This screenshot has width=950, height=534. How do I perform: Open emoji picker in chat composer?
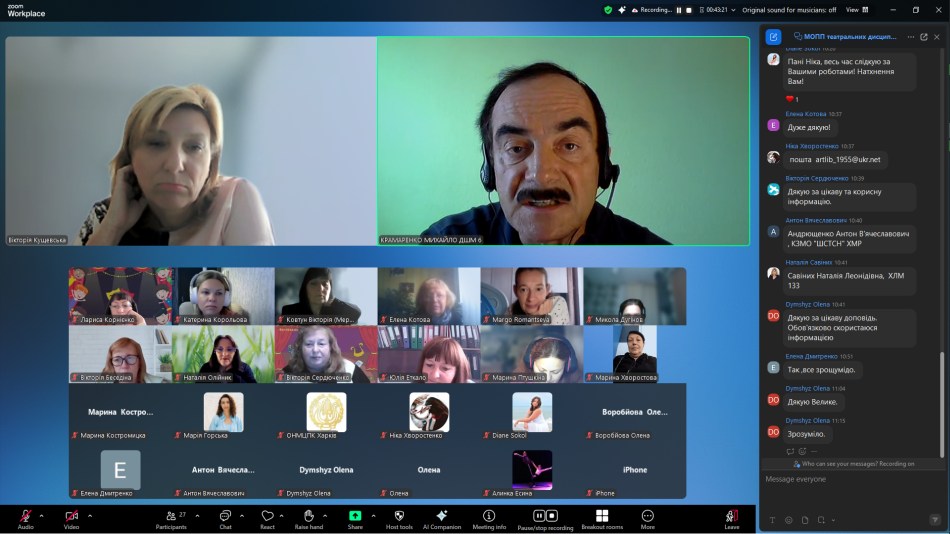(x=789, y=520)
